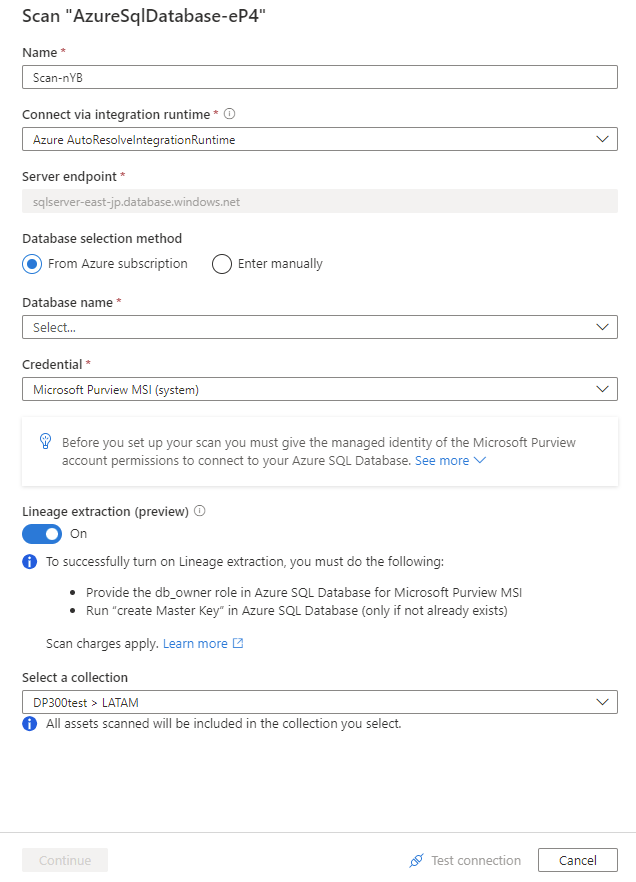The image size is (636, 882).
Task: Click the plug icon beside Test connection
Action: coord(417,860)
